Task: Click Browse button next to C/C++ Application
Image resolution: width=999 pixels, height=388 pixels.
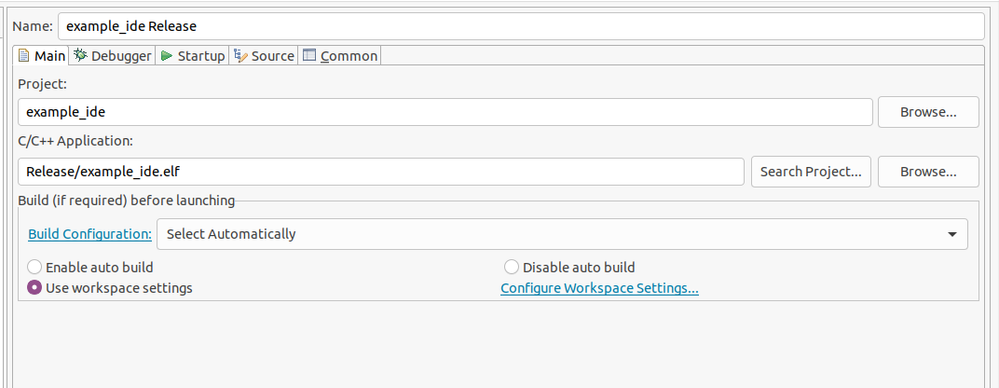Action: (x=928, y=171)
